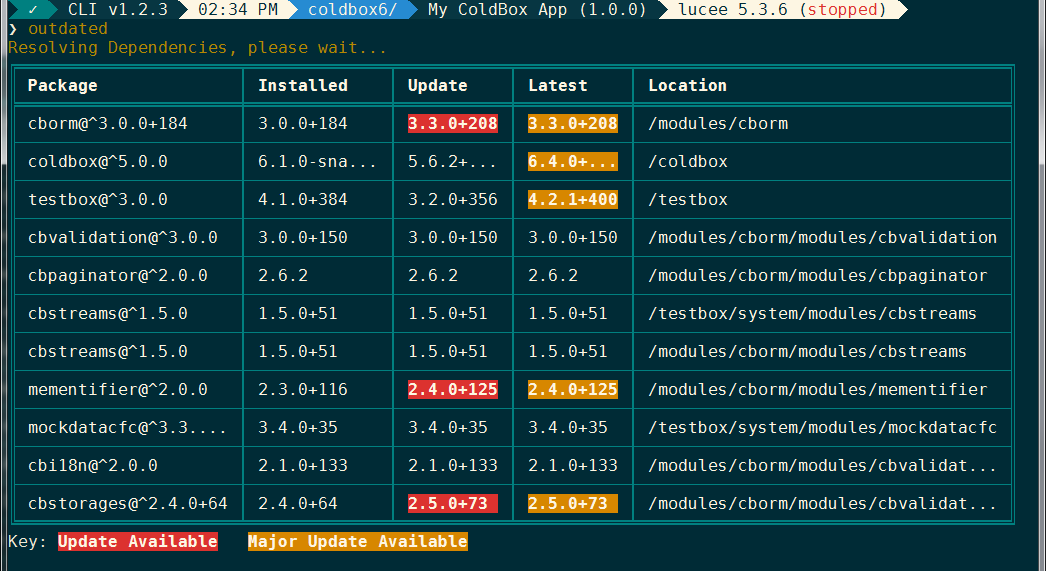Click the red 2.4.0+125 update badge for mementifier
Viewport: 1046px width, 571px height.
pyautogui.click(x=453, y=390)
